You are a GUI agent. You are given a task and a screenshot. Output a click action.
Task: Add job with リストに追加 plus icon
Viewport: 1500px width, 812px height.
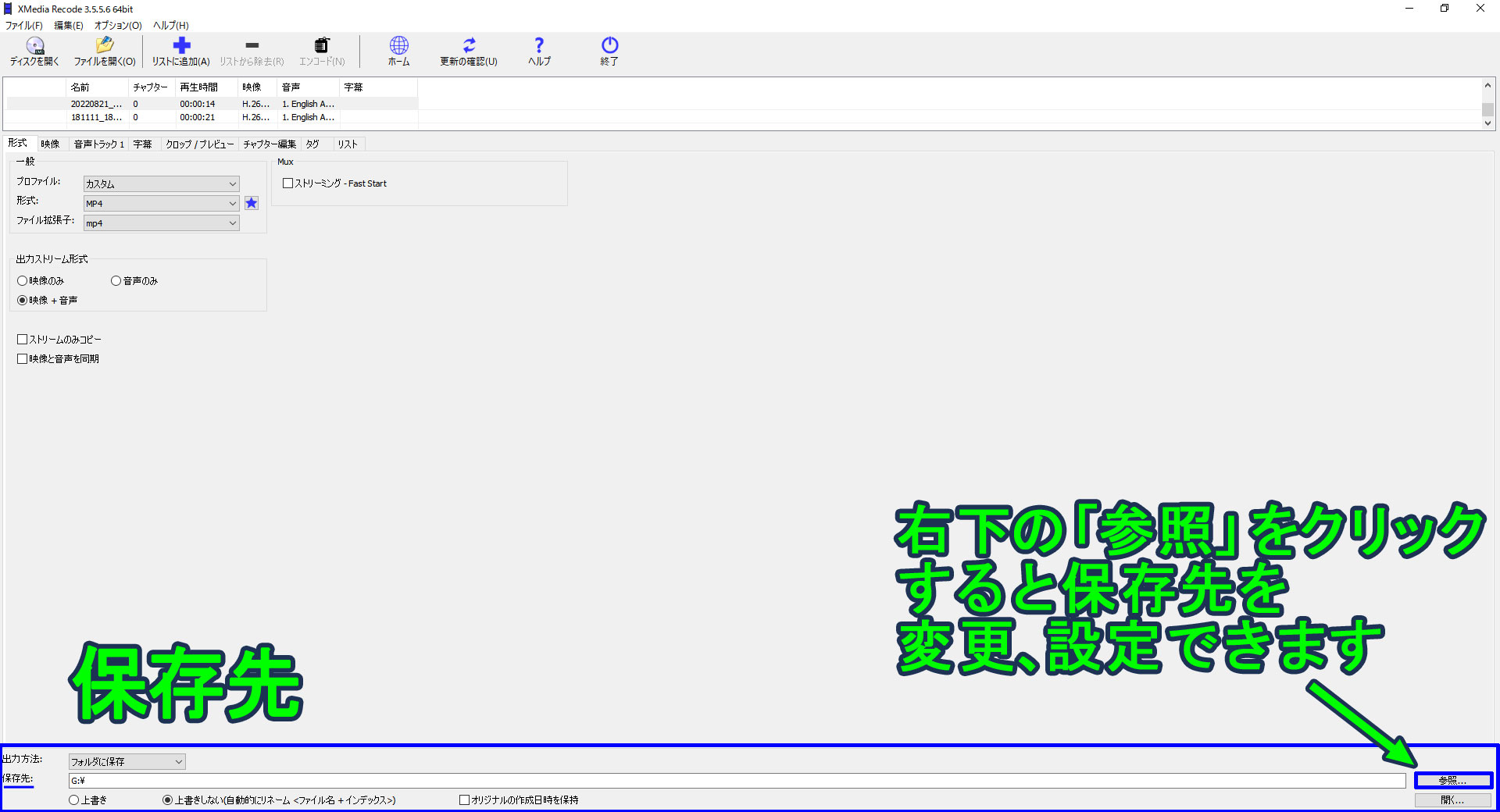click(x=180, y=52)
